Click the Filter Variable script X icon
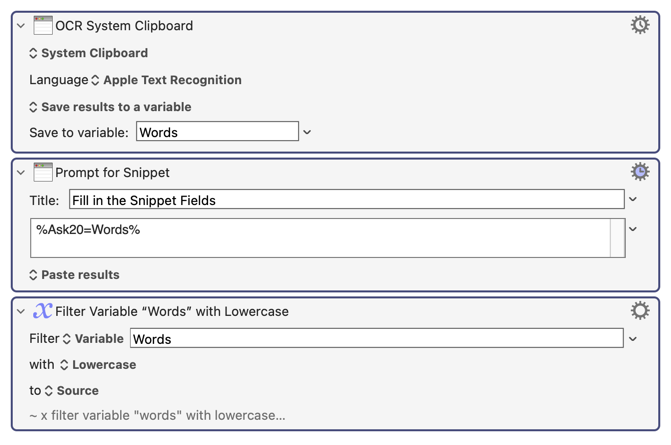Image resolution: width=671 pixels, height=445 pixels. click(x=43, y=311)
